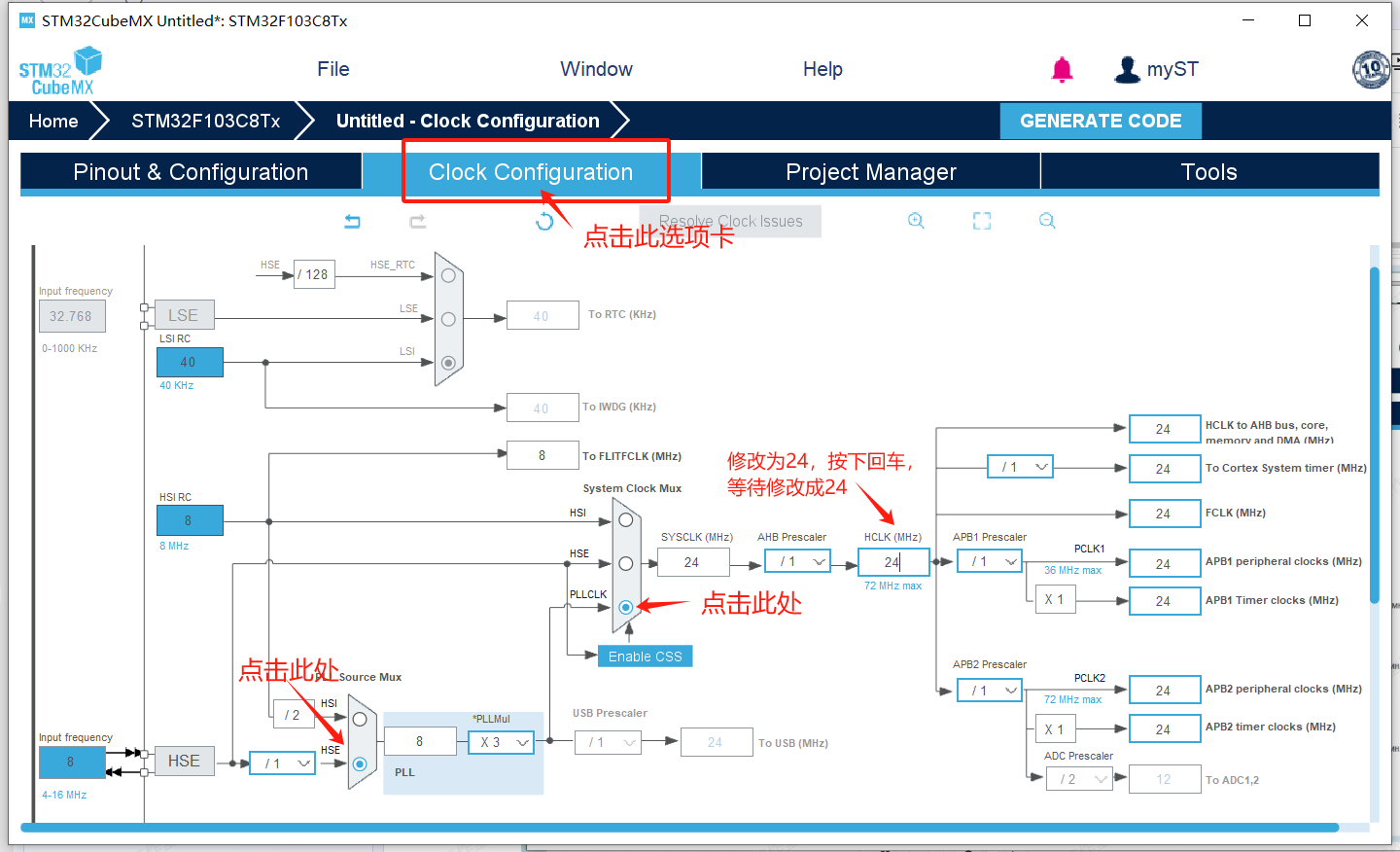This screenshot has height=852, width=1400.
Task: Open the Tools tab
Action: click(1209, 172)
